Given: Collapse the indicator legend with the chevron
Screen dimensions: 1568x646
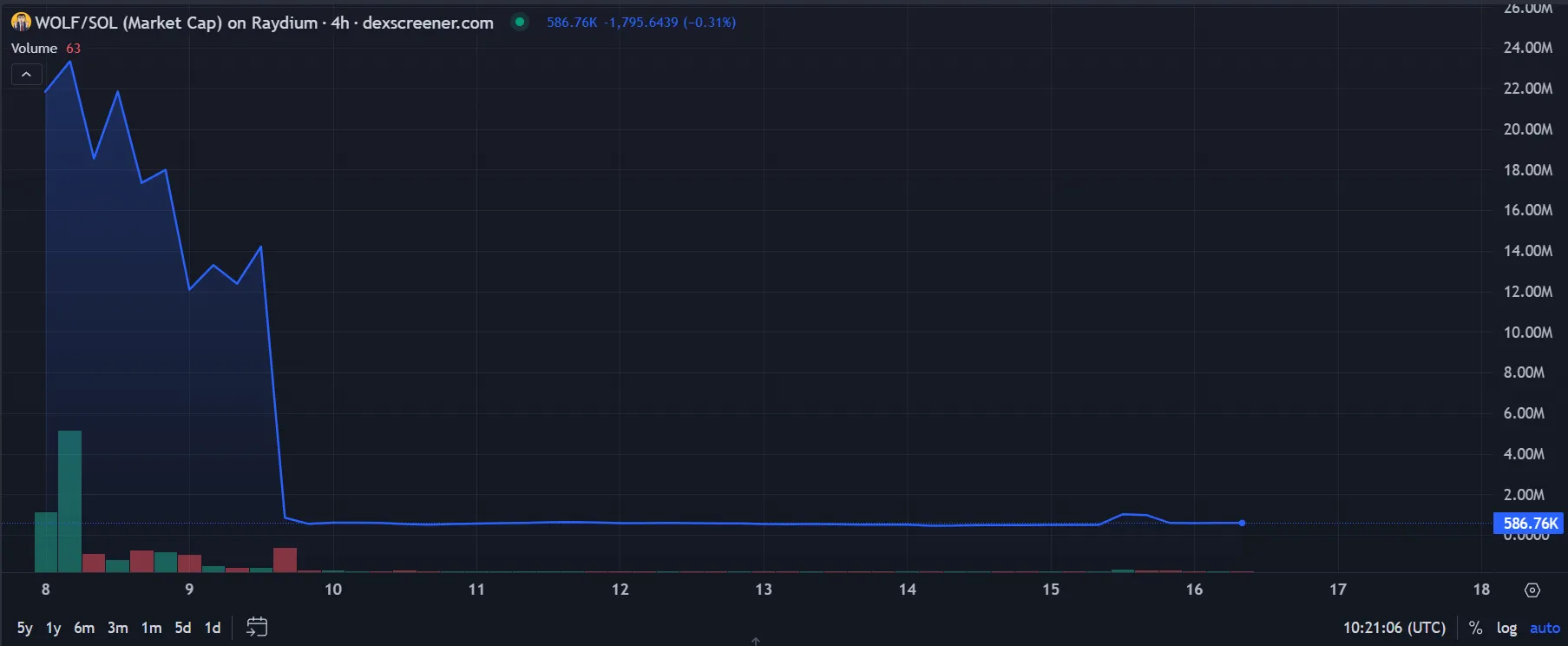Looking at the screenshot, I should (x=26, y=75).
